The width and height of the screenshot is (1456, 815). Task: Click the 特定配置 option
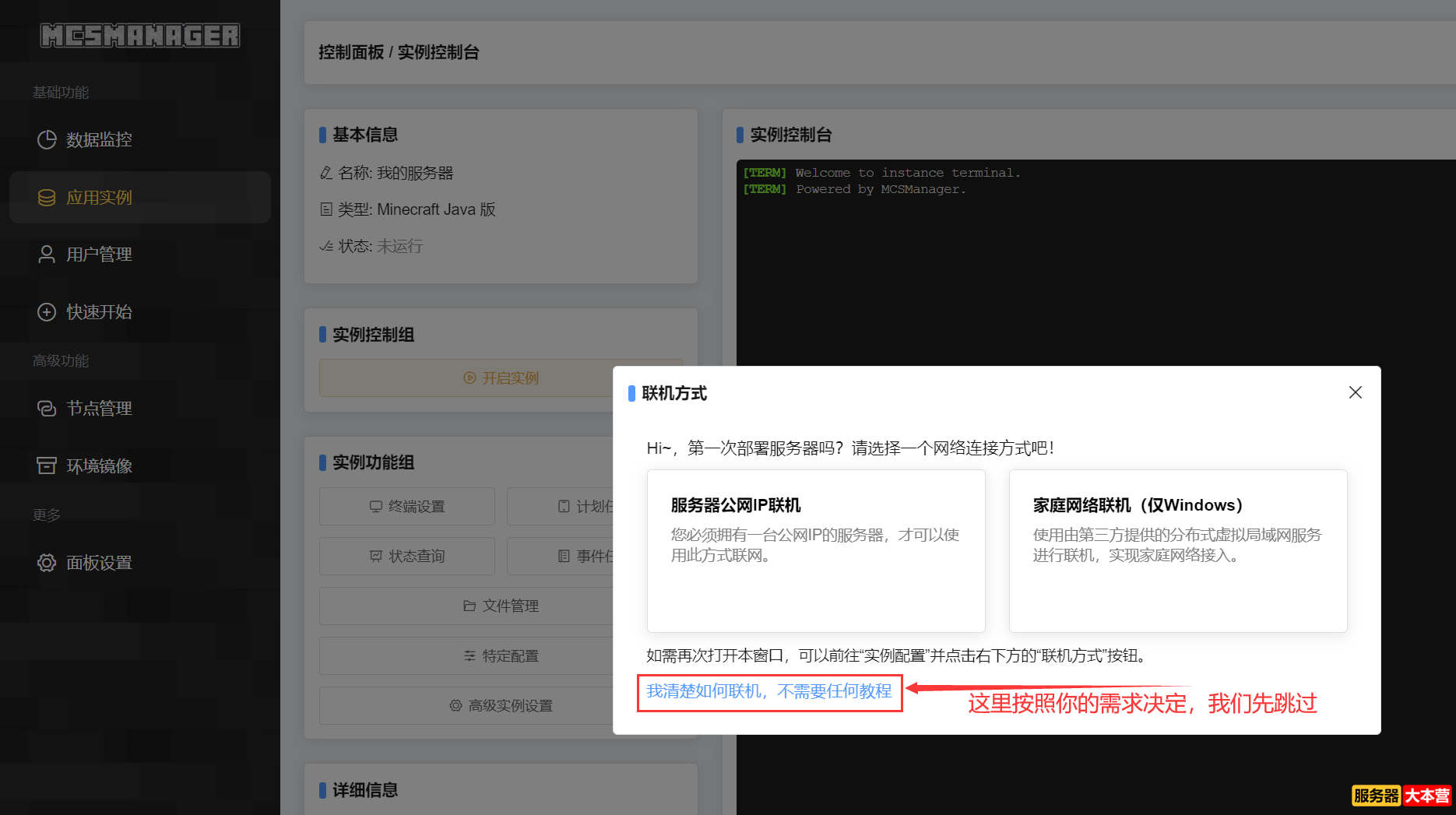tap(501, 655)
